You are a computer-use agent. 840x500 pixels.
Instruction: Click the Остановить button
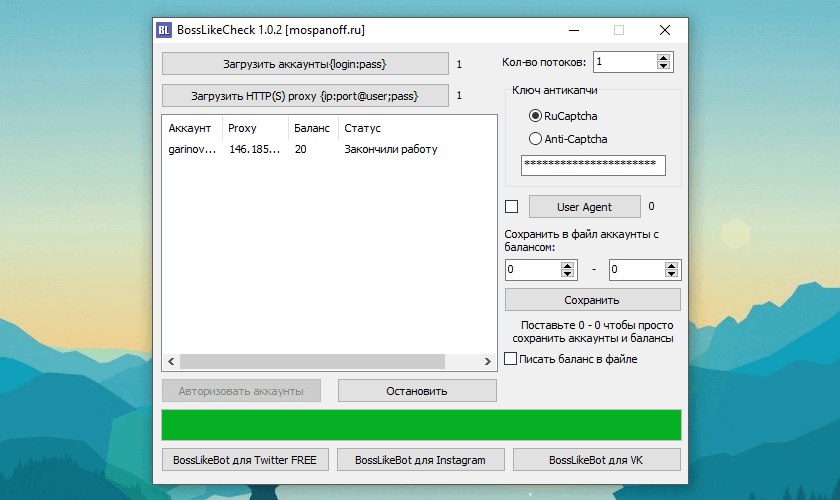point(417,391)
